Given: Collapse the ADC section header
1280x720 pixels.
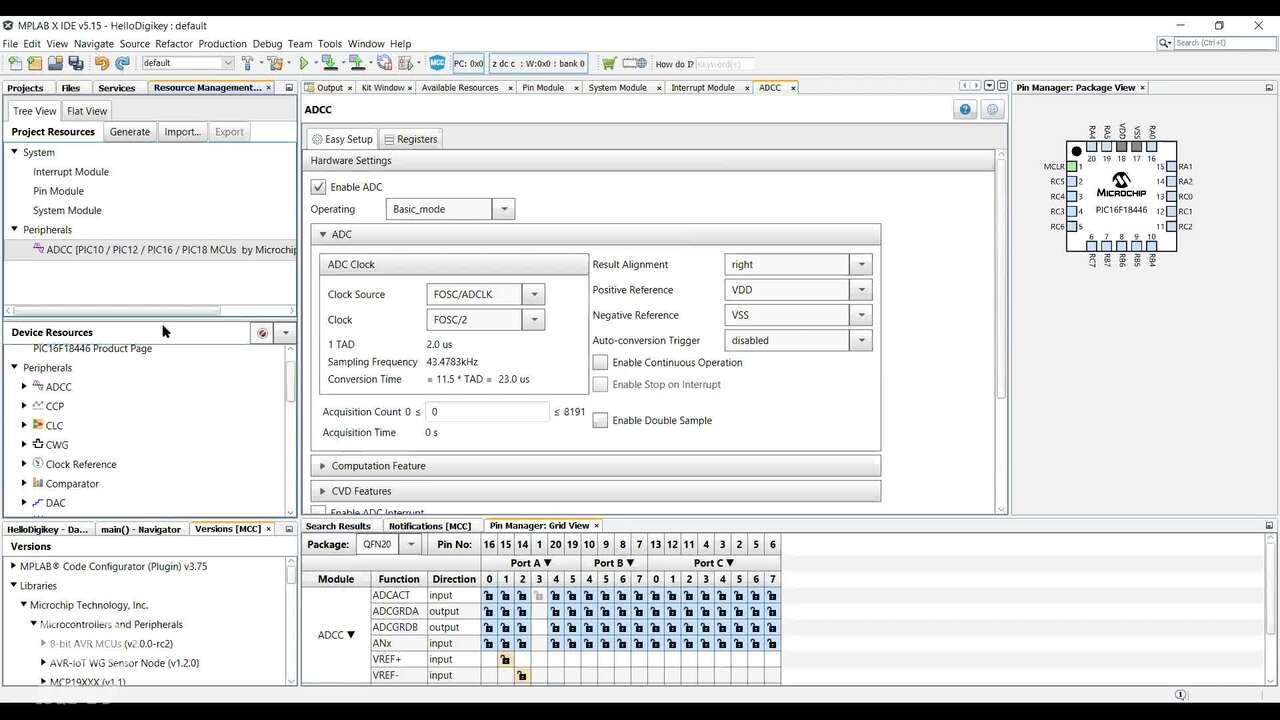Looking at the screenshot, I should (x=595, y=235).
